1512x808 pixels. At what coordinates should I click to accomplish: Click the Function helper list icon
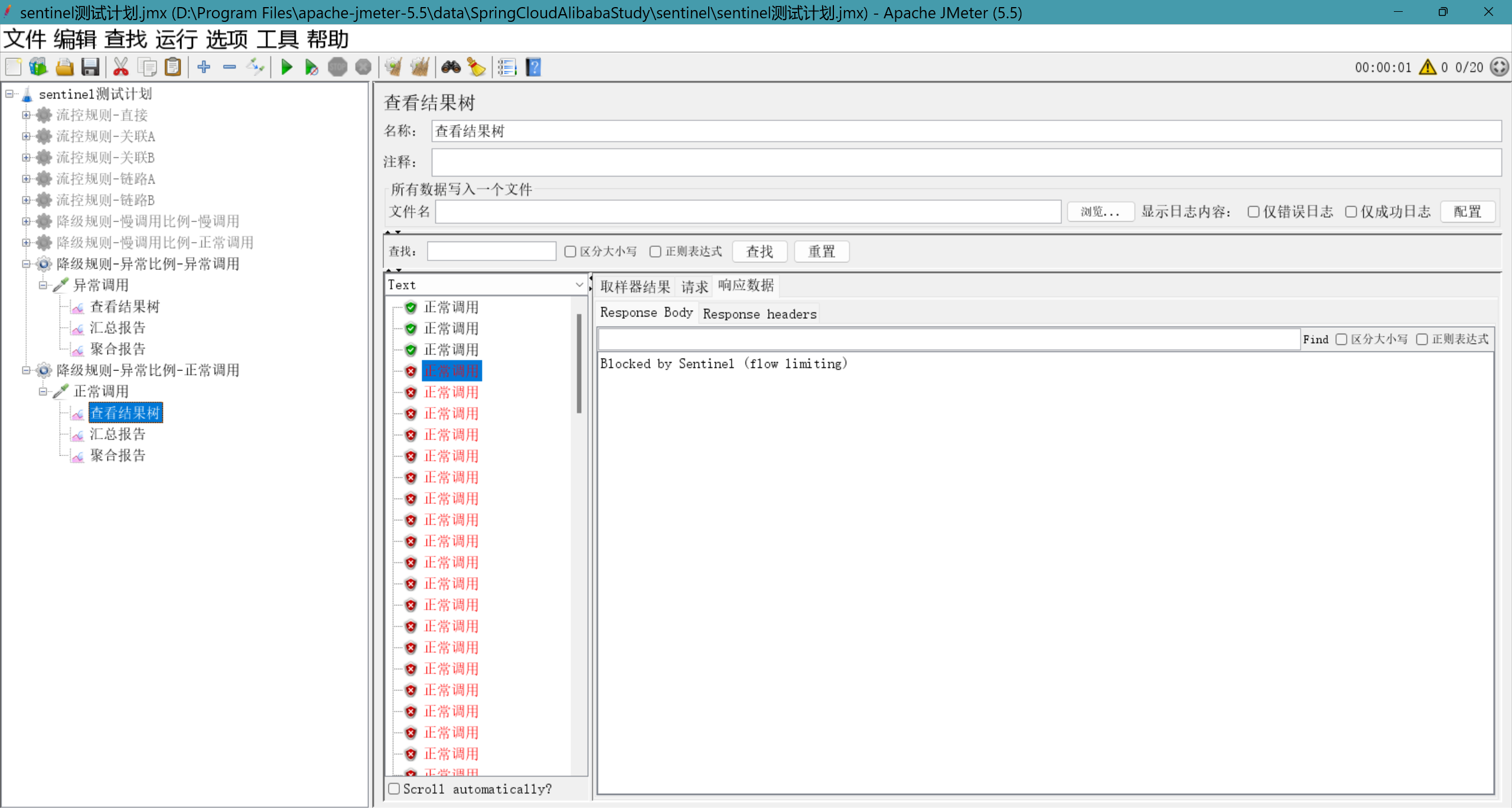coord(507,67)
